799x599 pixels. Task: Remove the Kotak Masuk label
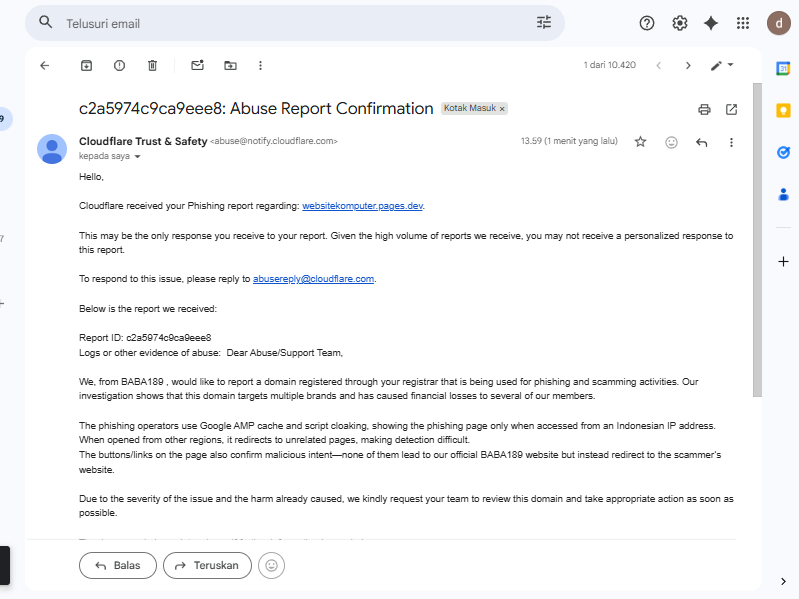(x=502, y=108)
